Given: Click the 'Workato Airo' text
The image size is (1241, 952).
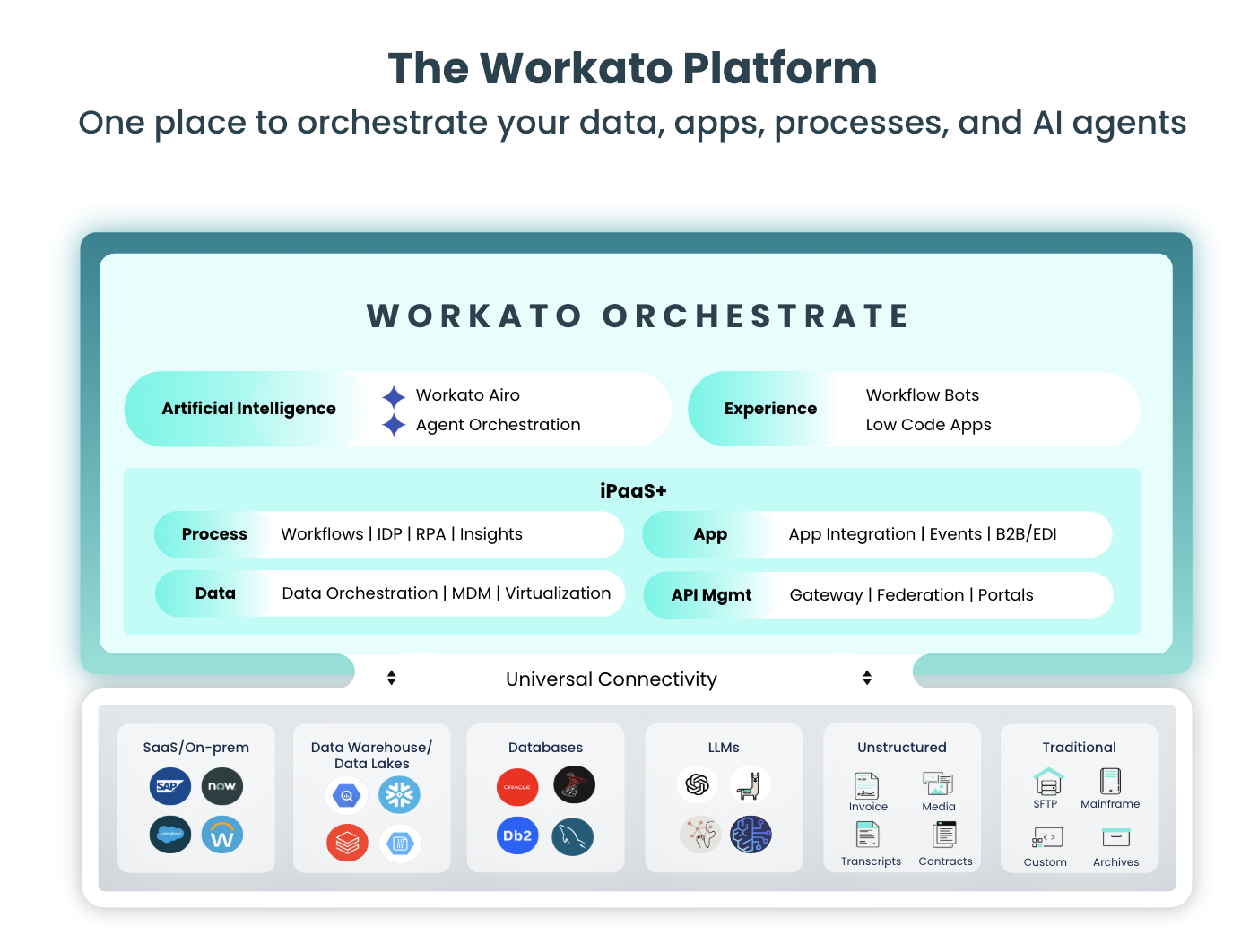Looking at the screenshot, I should 468,395.
